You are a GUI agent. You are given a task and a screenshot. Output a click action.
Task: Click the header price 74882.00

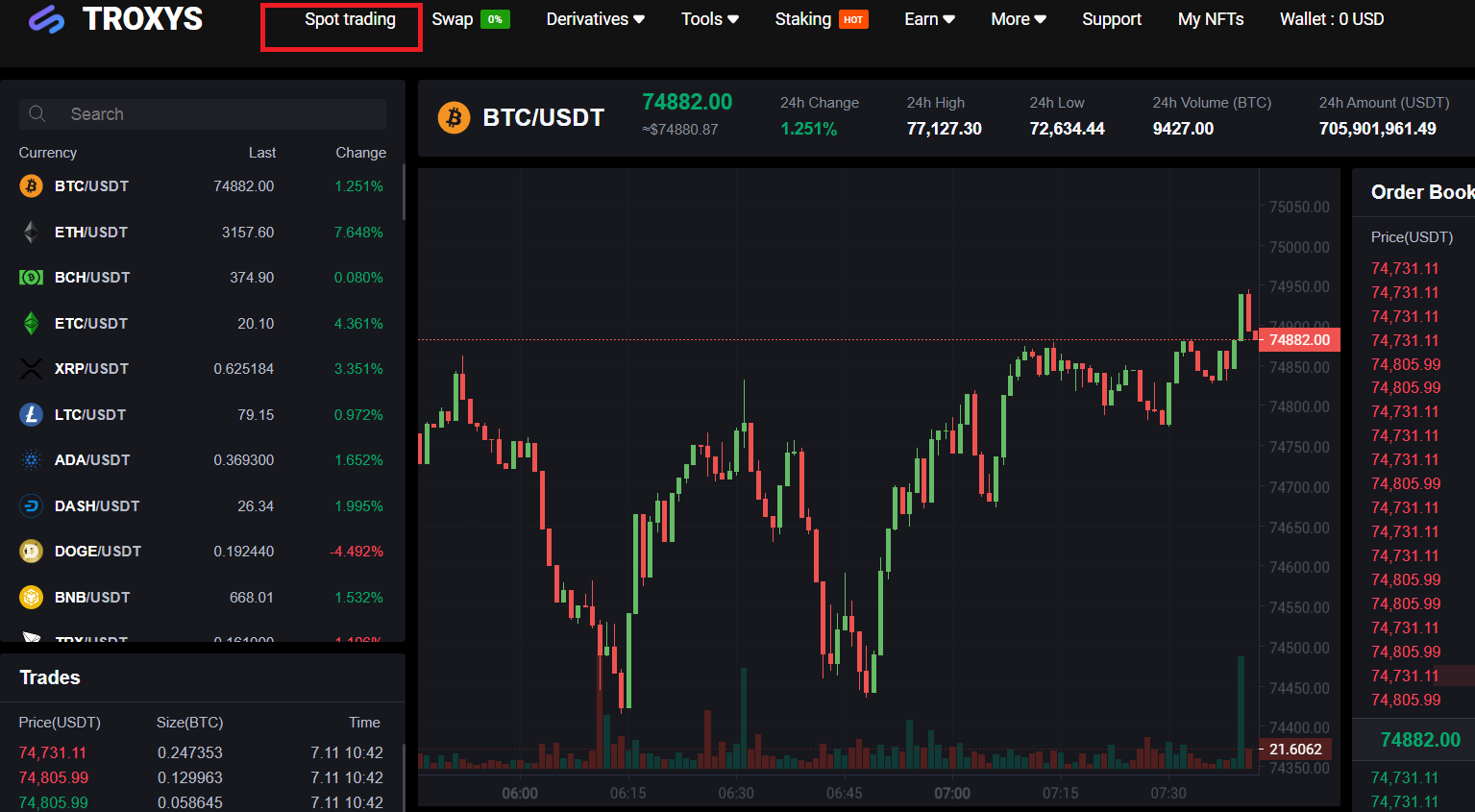(687, 102)
